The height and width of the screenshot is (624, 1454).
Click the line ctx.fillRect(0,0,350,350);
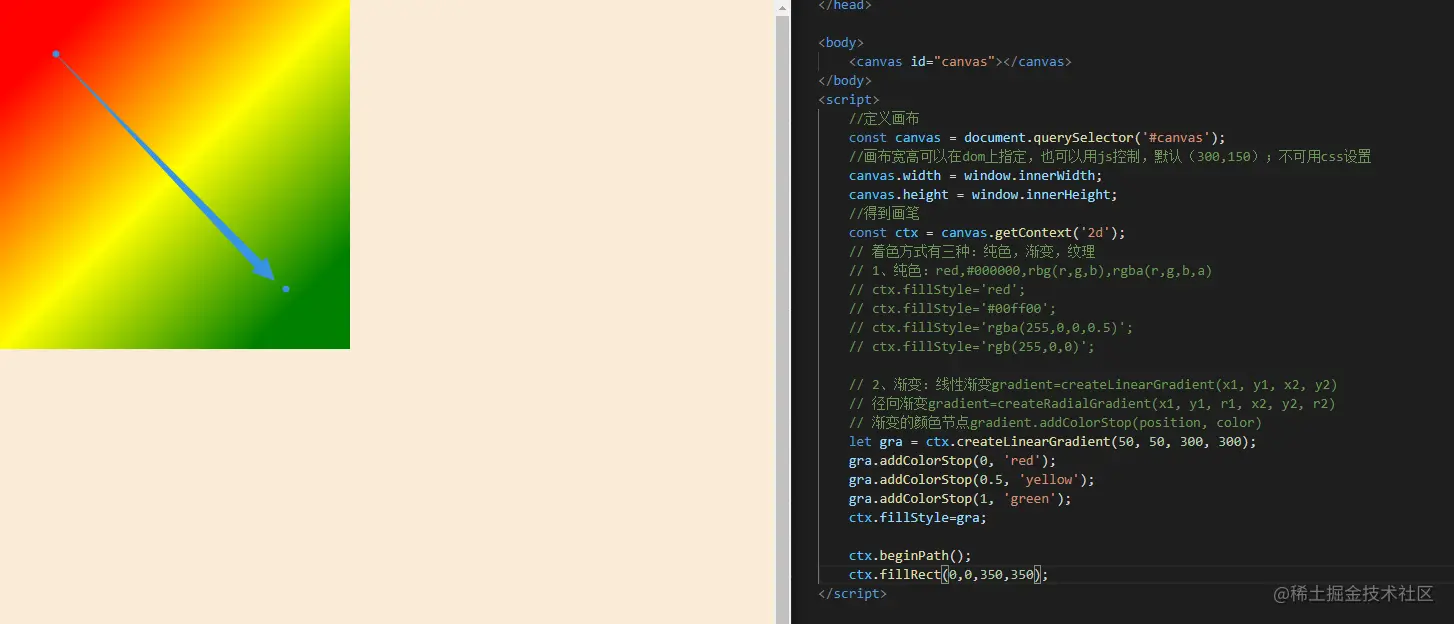(949, 575)
